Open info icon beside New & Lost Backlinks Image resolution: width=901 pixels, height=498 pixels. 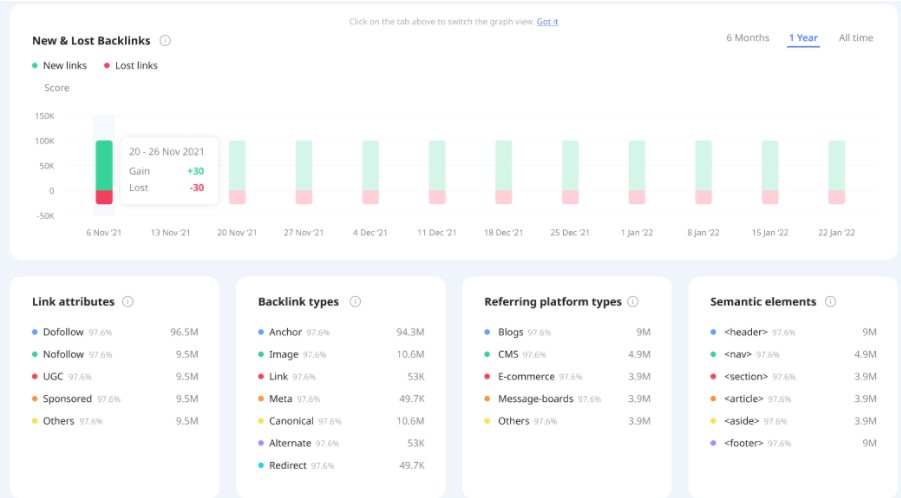tap(165, 41)
